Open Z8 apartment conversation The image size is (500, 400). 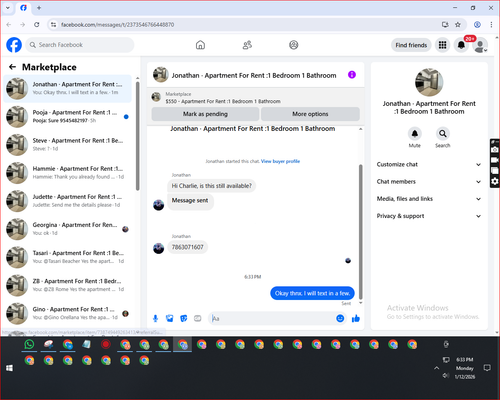pyautogui.click(x=68, y=285)
